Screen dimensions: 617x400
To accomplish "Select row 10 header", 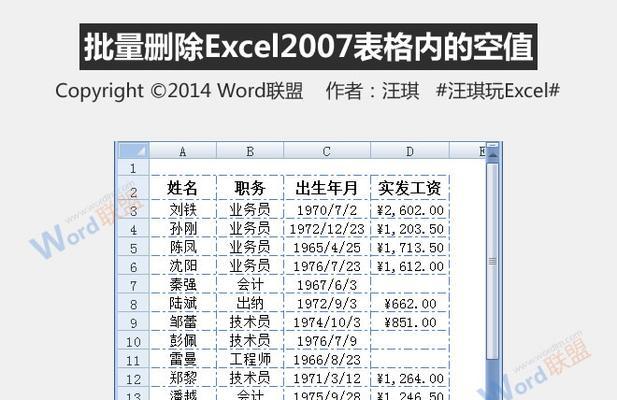I will [133, 341].
